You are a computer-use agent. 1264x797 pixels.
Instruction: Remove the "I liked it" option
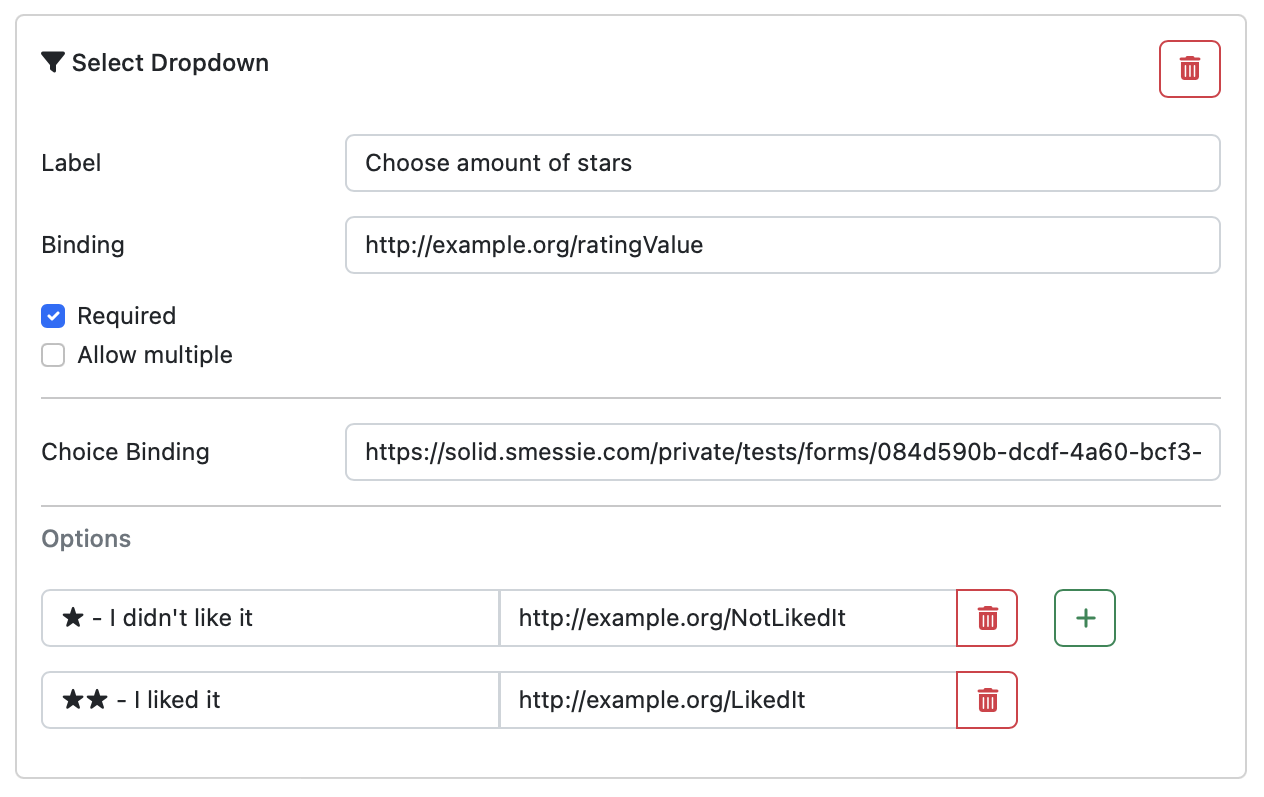click(x=987, y=700)
